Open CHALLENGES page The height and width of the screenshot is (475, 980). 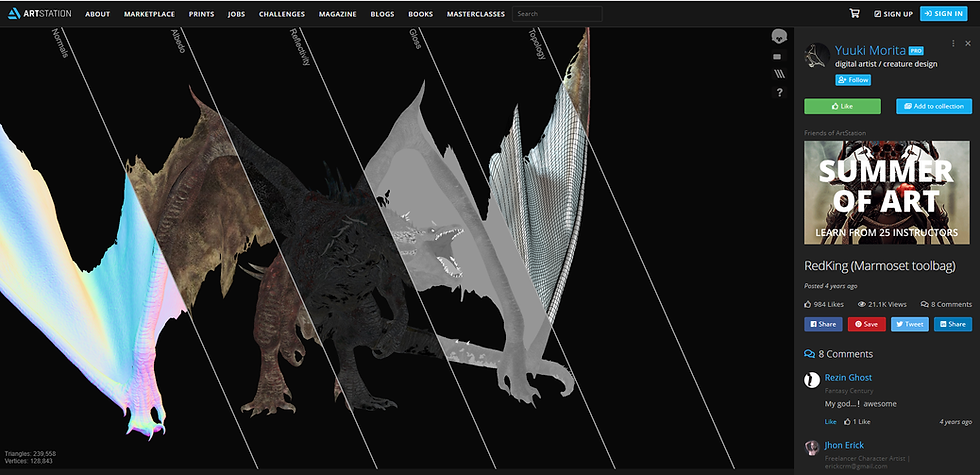point(282,14)
